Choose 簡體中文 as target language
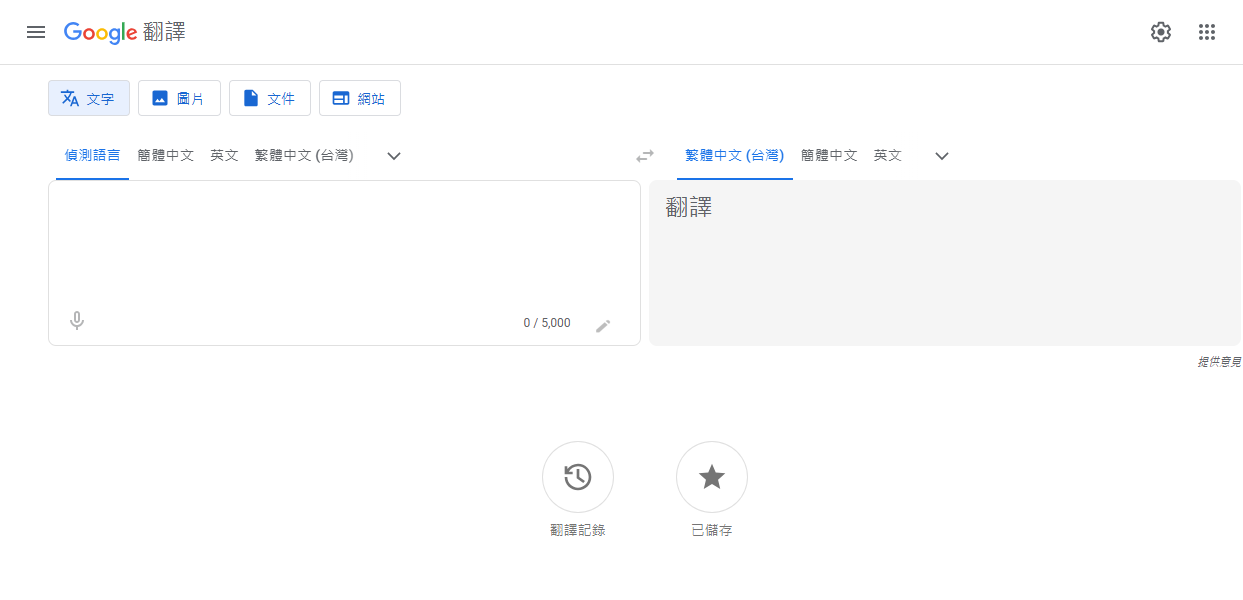1243x600 pixels. coord(829,156)
